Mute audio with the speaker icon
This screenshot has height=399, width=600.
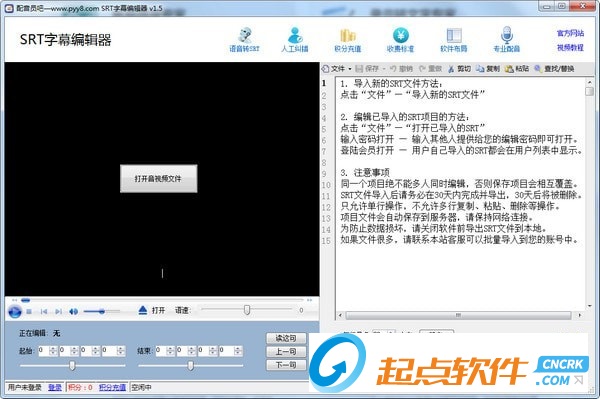[73, 311]
